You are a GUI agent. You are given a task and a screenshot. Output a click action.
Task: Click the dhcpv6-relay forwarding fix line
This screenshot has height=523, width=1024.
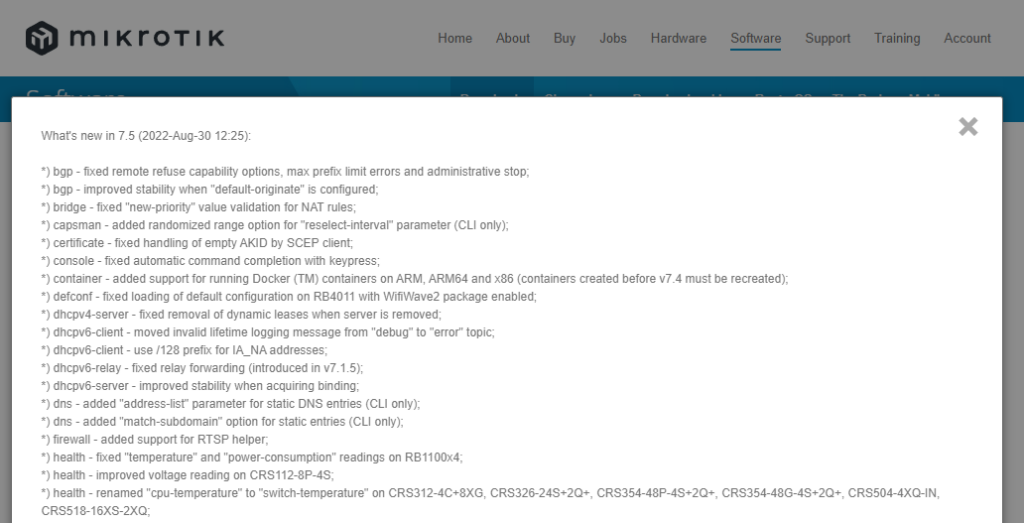point(202,368)
